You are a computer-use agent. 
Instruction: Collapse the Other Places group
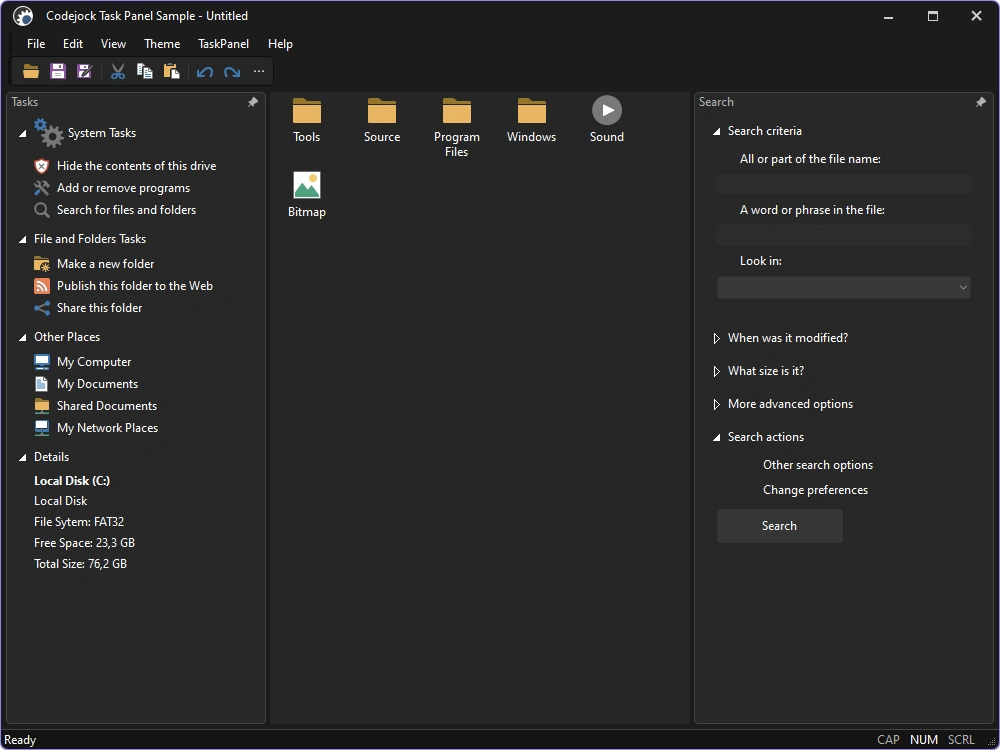pos(22,338)
